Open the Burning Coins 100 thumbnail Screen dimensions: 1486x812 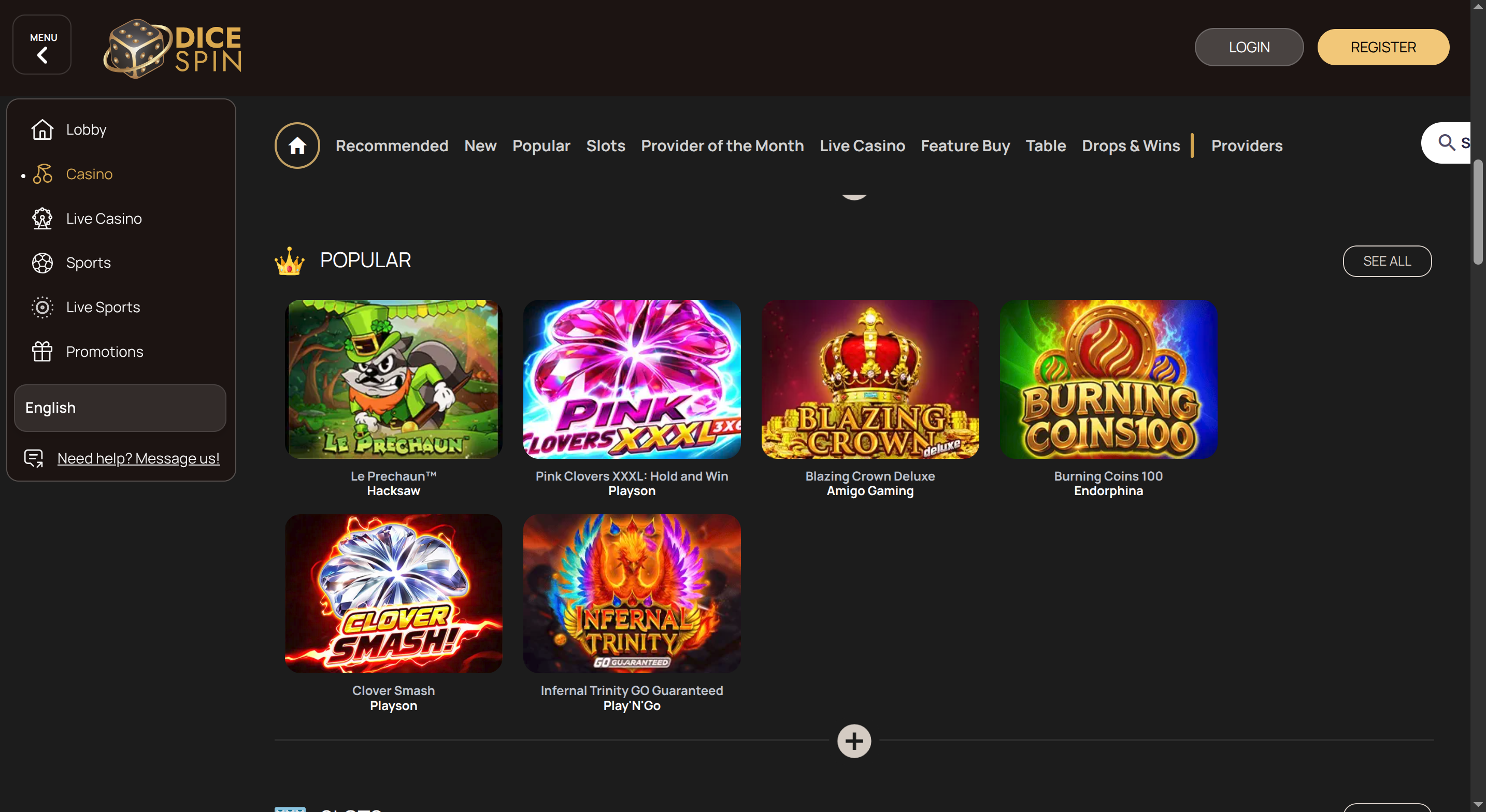[x=1108, y=379]
